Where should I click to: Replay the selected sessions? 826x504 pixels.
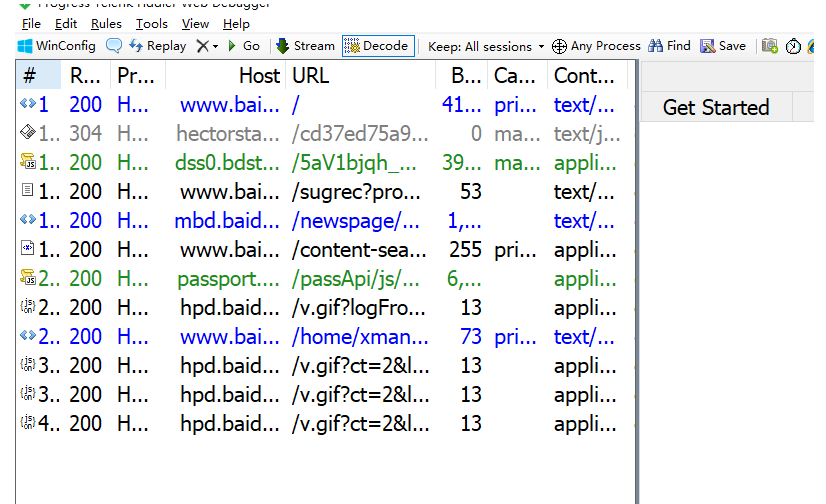click(x=158, y=46)
